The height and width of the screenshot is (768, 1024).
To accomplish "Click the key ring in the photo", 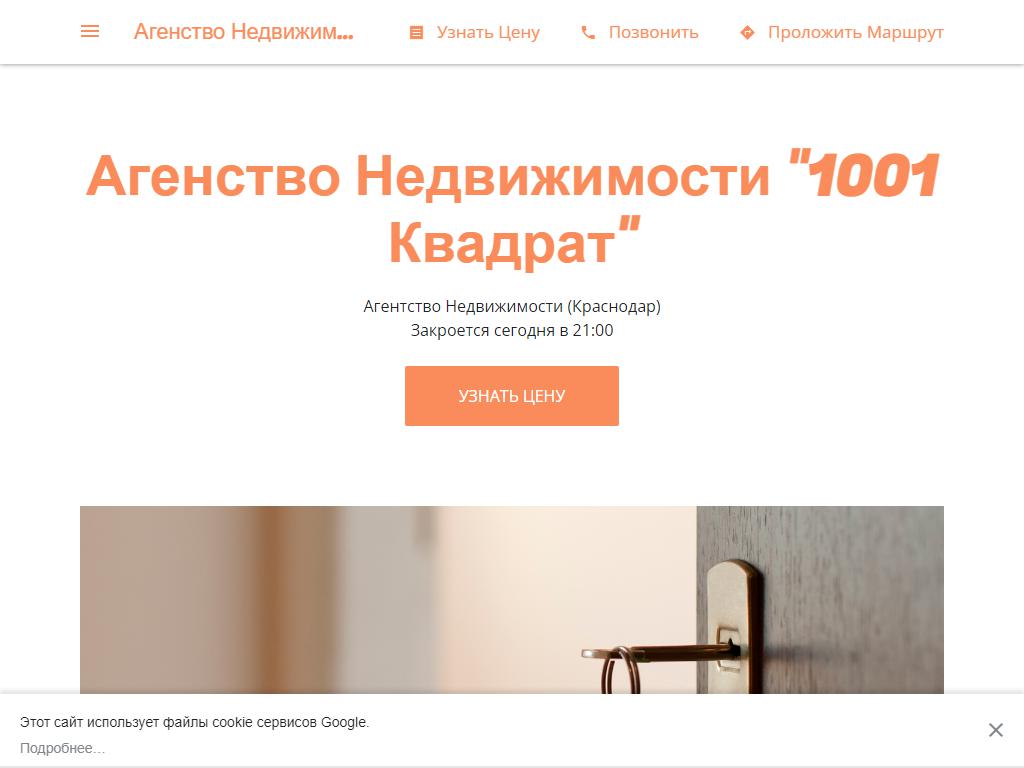I will click(620, 669).
